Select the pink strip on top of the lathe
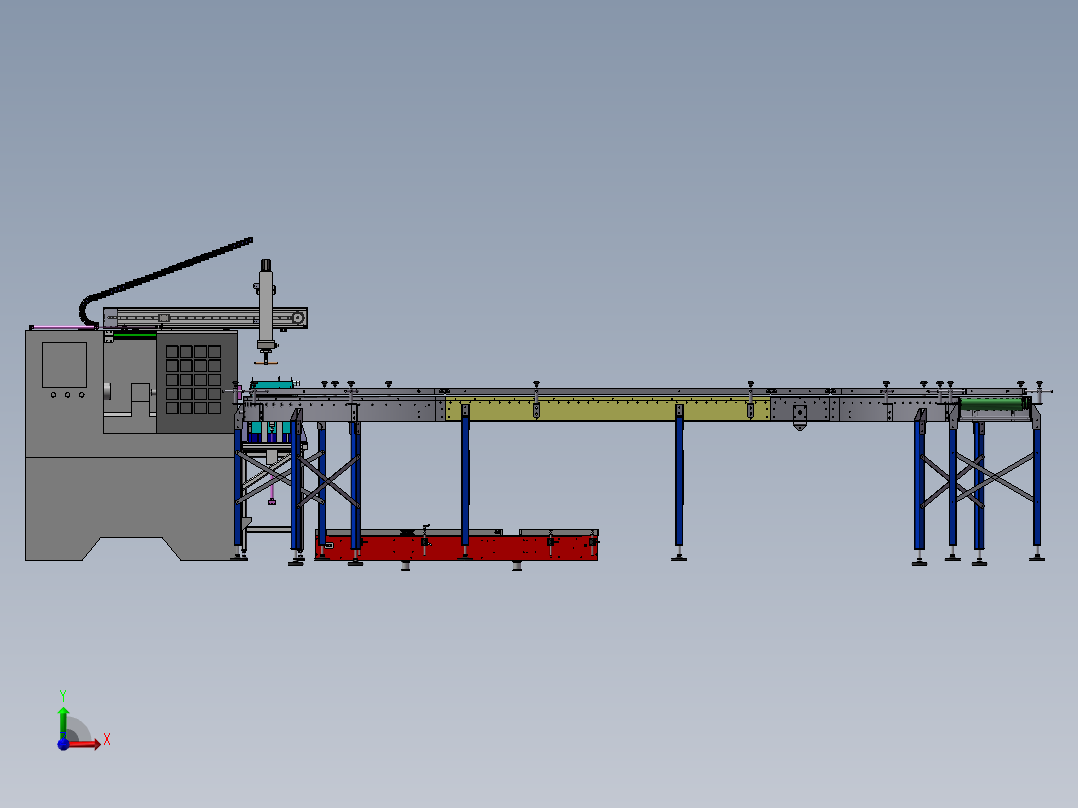1078x808 pixels. (64, 327)
